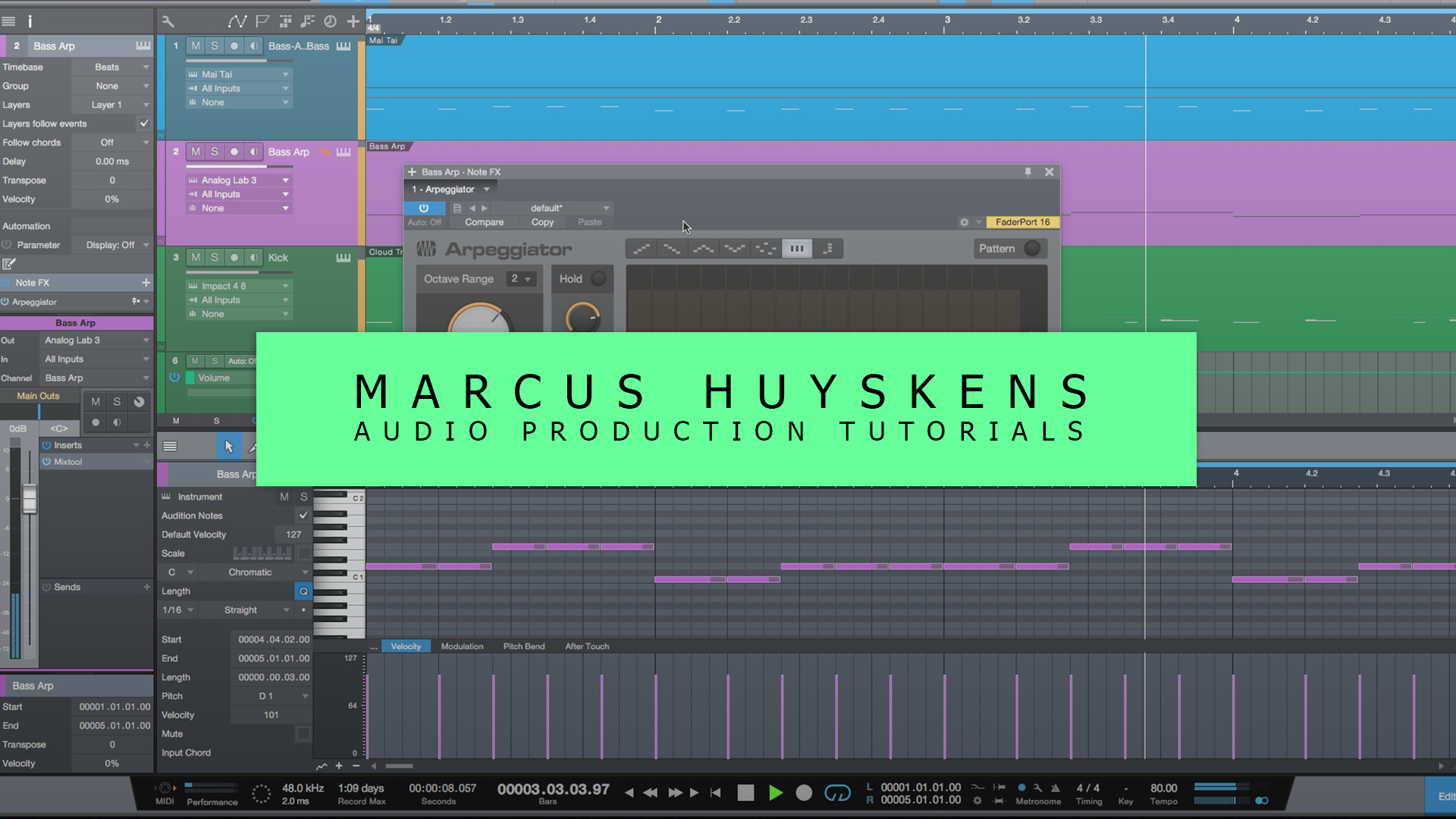
Task: Adjust the Bass Arp channel fader
Action: 30,500
